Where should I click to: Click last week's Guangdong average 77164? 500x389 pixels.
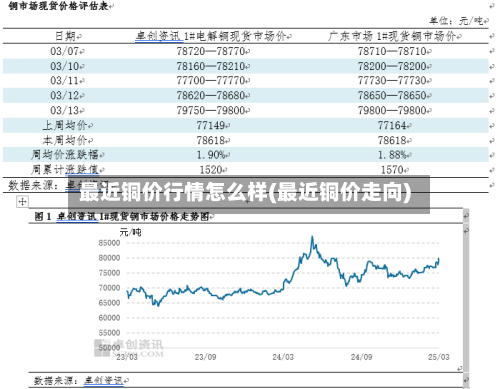(392, 125)
